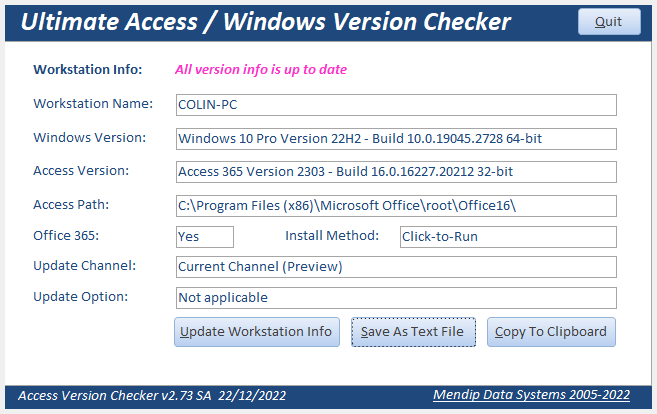This screenshot has height=414, width=657.
Task: Focus the Access Version text field
Action: (x=395, y=171)
